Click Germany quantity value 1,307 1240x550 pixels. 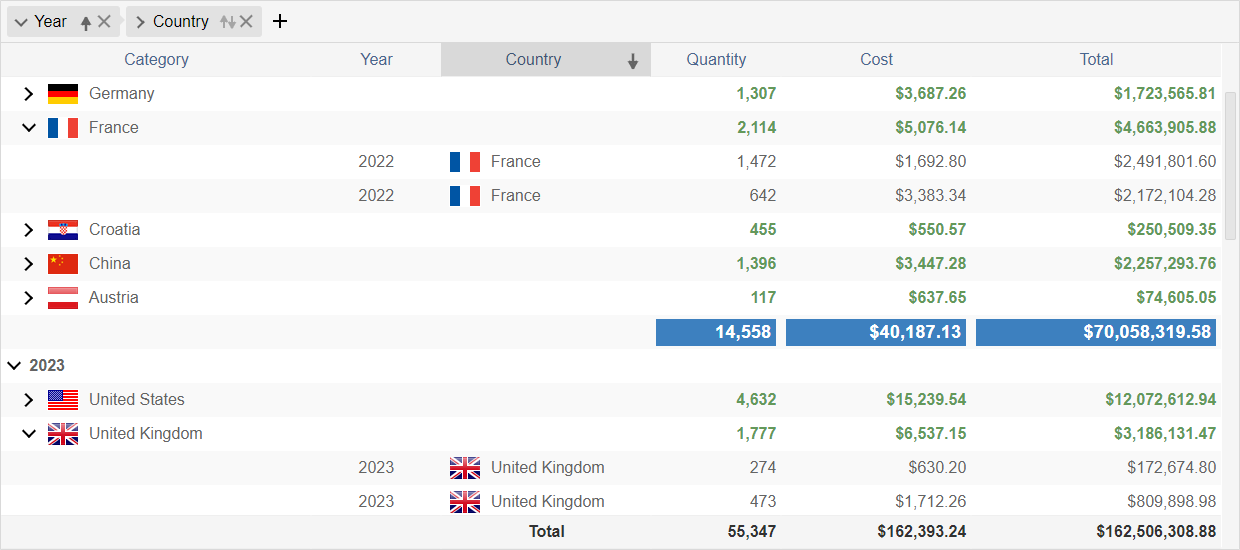[x=756, y=94]
